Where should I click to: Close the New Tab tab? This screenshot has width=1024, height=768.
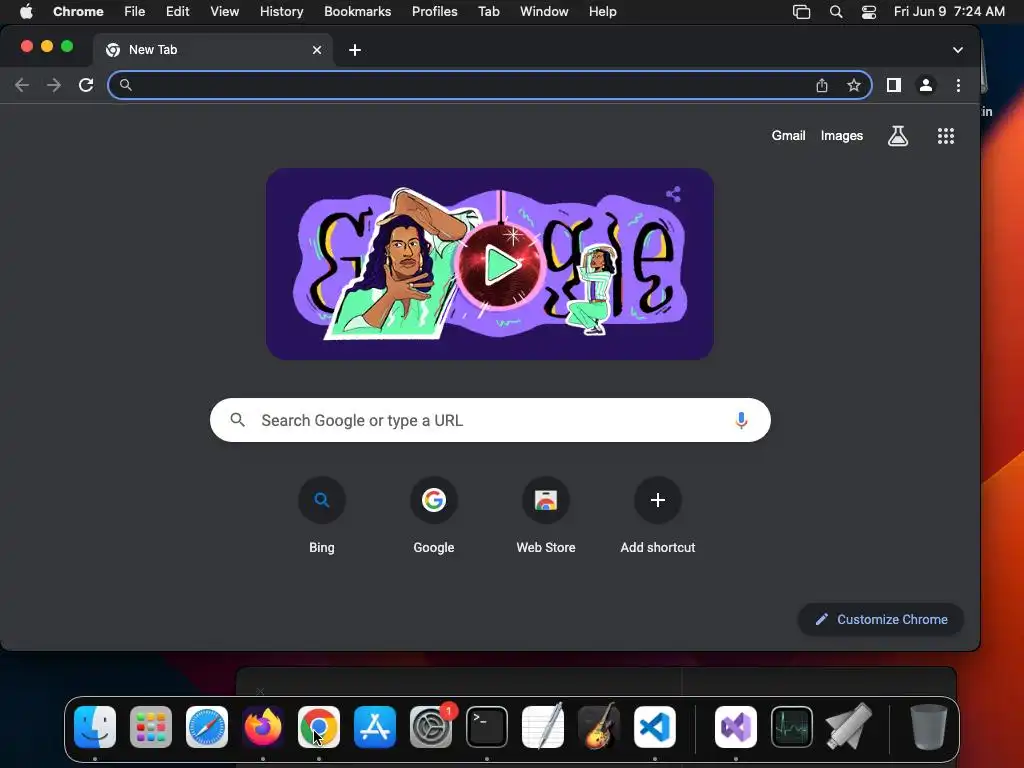pos(317,50)
